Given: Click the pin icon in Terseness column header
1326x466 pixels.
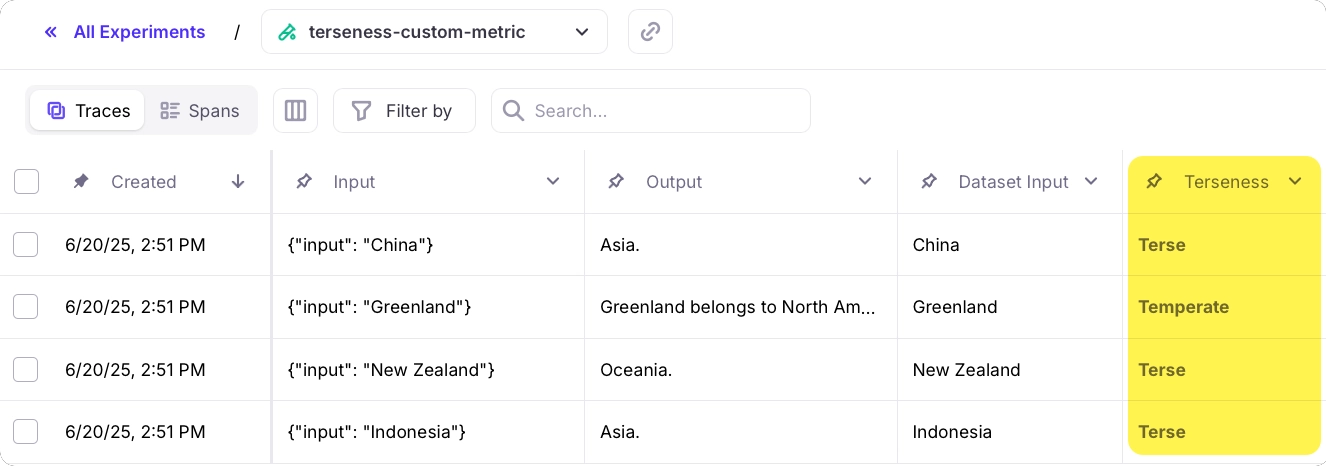Looking at the screenshot, I should point(1154,182).
